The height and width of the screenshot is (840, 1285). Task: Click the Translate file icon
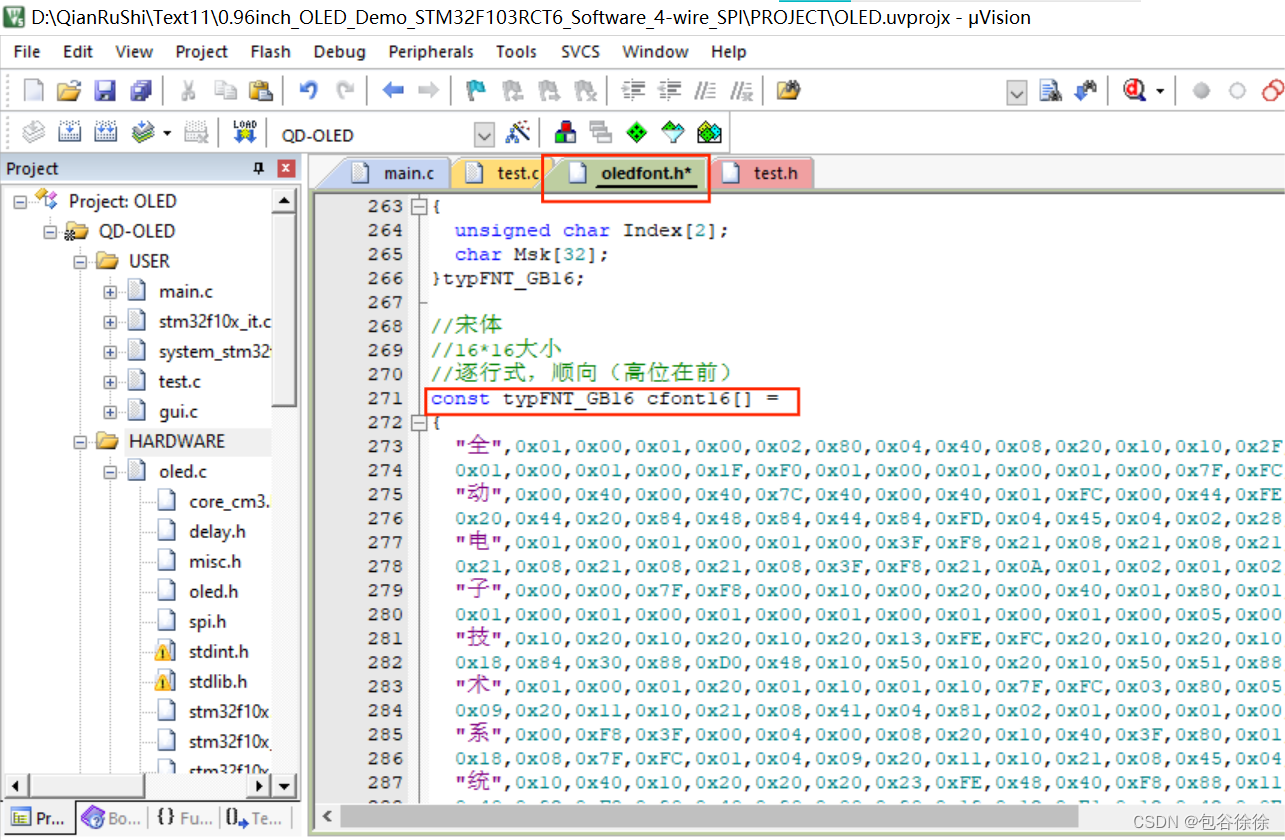pos(34,133)
